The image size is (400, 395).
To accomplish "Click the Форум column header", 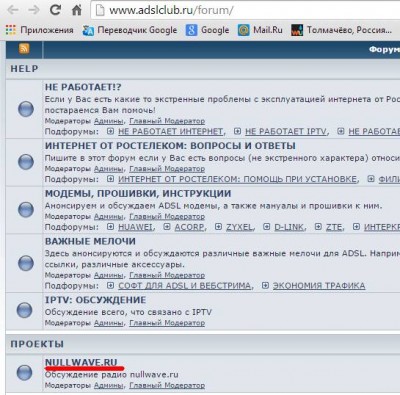I will point(384,49).
